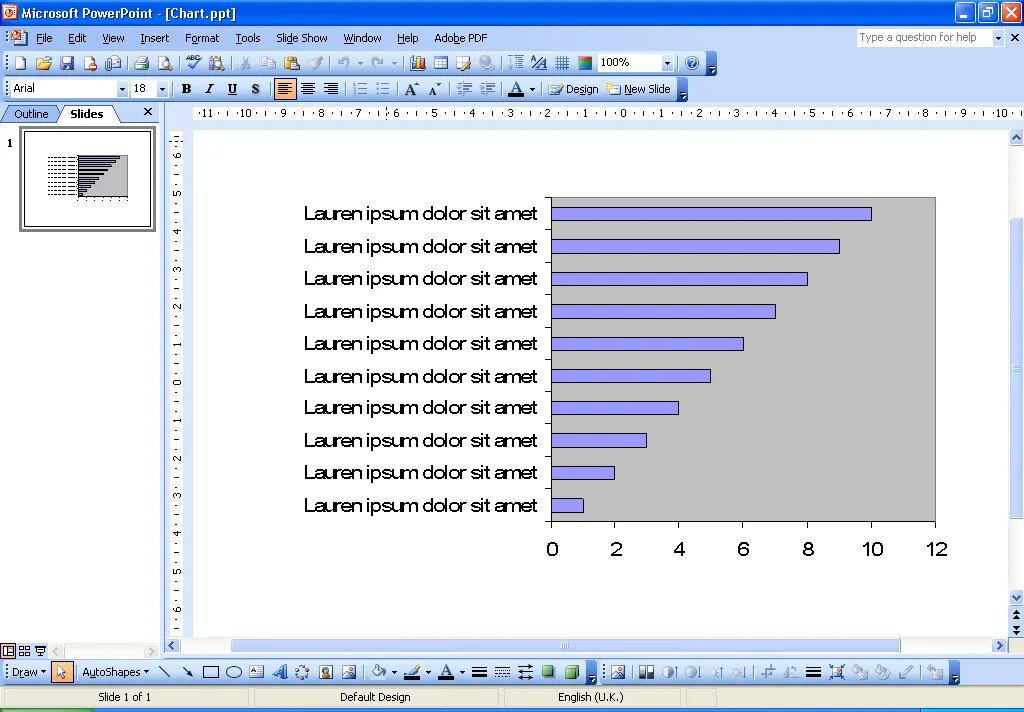
Task: Open Line Style options
Action: [x=479, y=672]
